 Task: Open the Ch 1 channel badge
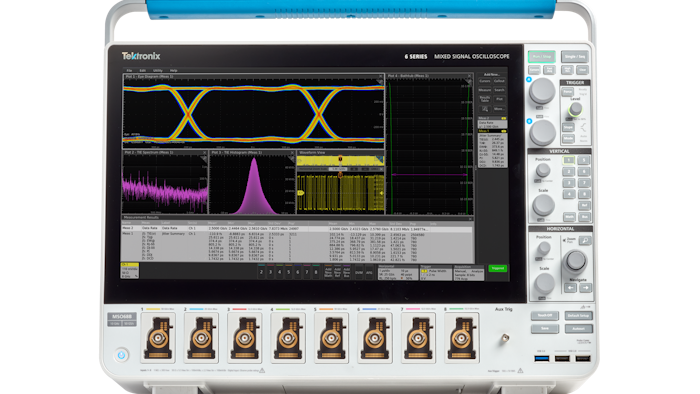pos(129,271)
